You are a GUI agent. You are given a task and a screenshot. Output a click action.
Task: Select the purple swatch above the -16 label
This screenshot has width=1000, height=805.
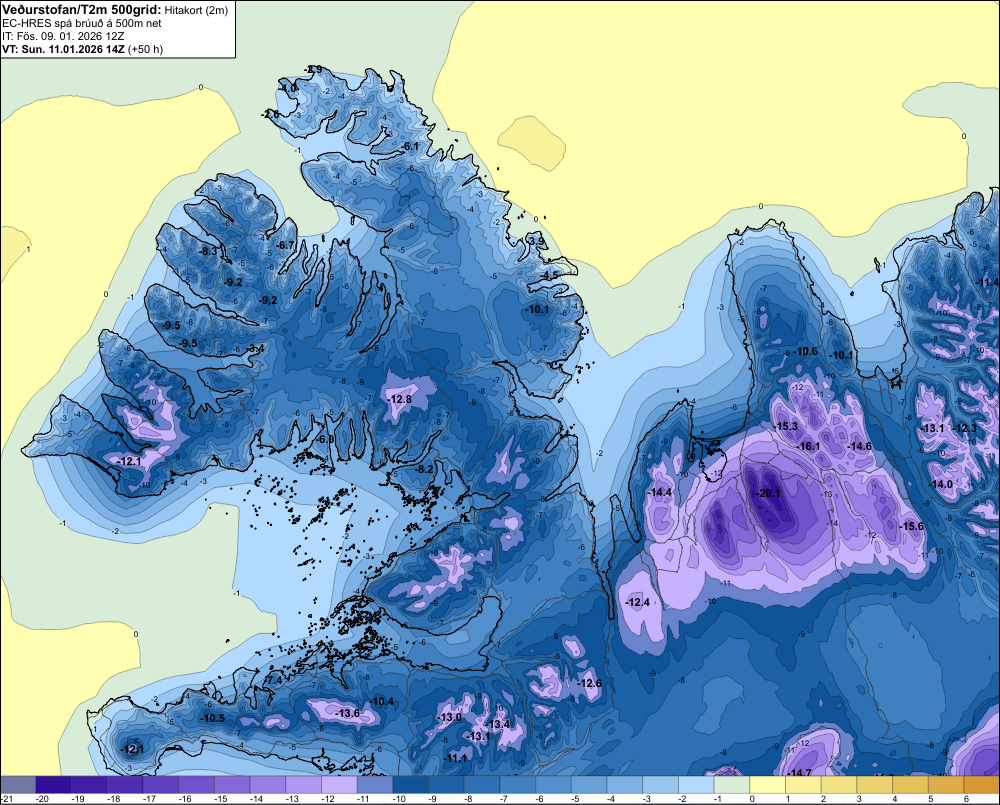(x=196, y=785)
